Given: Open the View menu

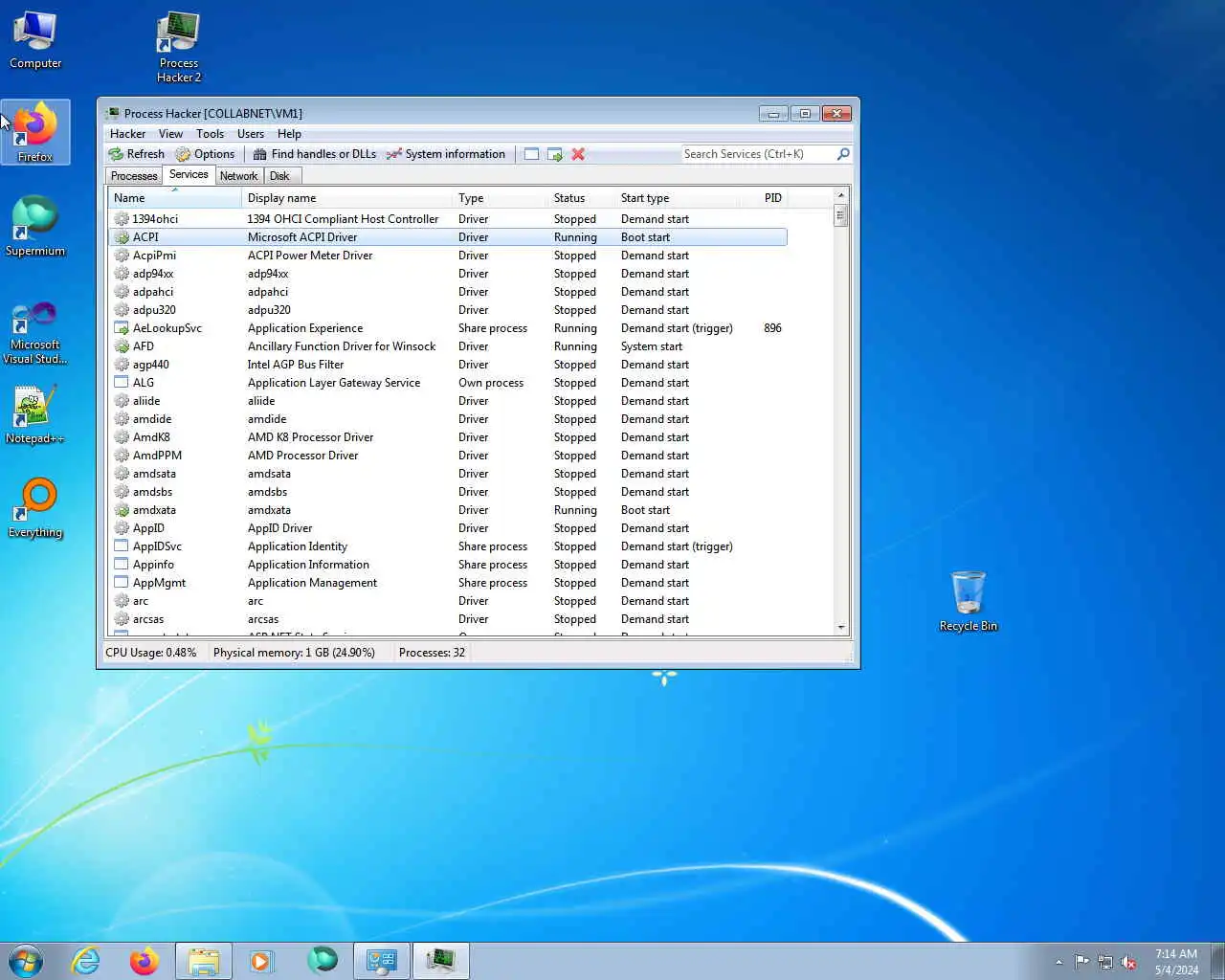Looking at the screenshot, I should point(170,134).
